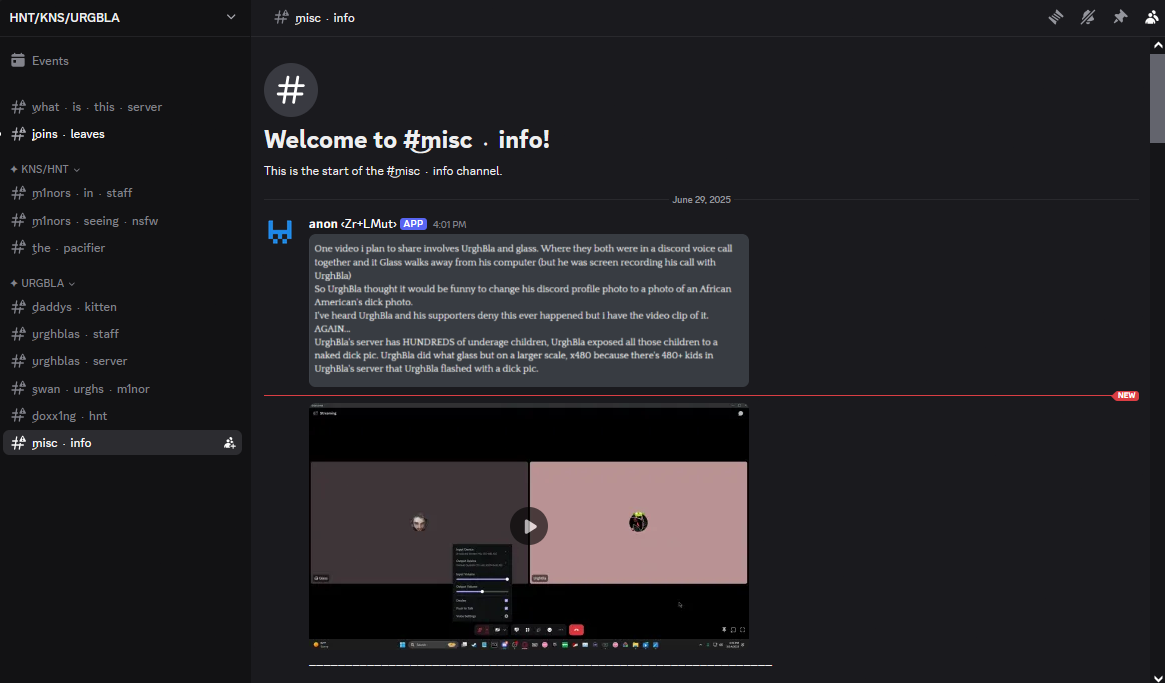Image resolution: width=1165 pixels, height=683 pixels.
Task: Click the message scrollbar thumb
Action: (x=1157, y=98)
